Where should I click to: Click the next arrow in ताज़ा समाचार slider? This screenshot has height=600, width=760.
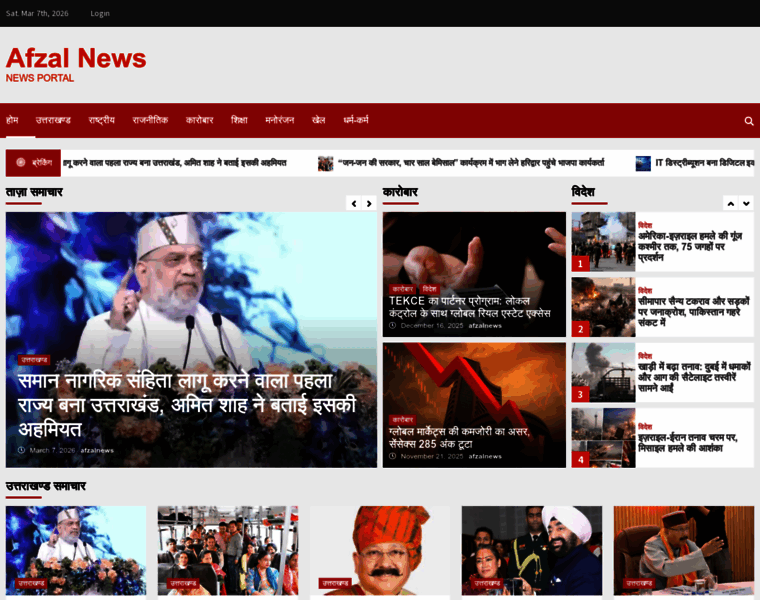(369, 203)
